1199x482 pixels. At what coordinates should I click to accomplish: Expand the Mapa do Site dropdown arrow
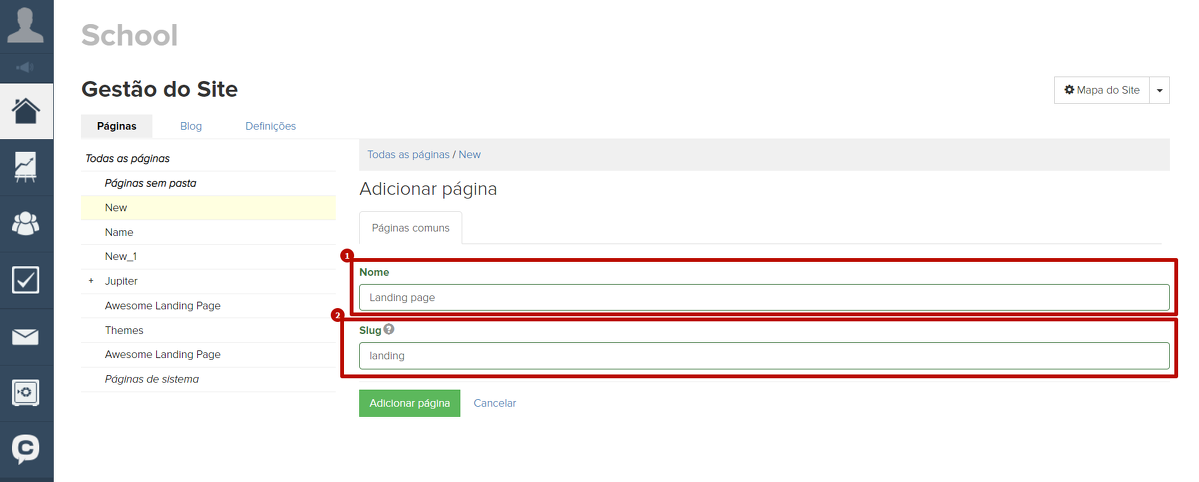[x=1160, y=90]
